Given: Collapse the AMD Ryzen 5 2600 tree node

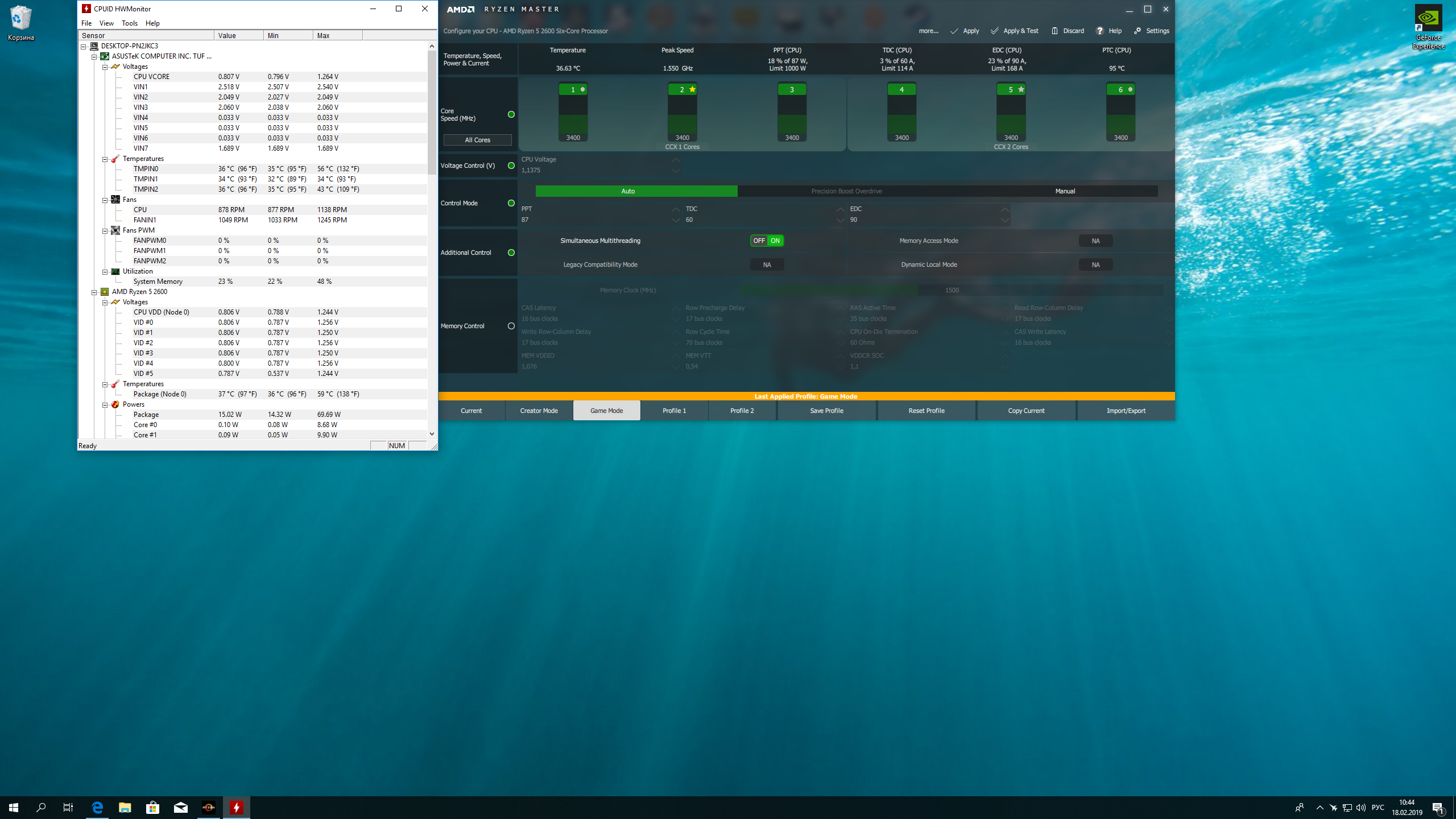Looking at the screenshot, I should [94, 292].
